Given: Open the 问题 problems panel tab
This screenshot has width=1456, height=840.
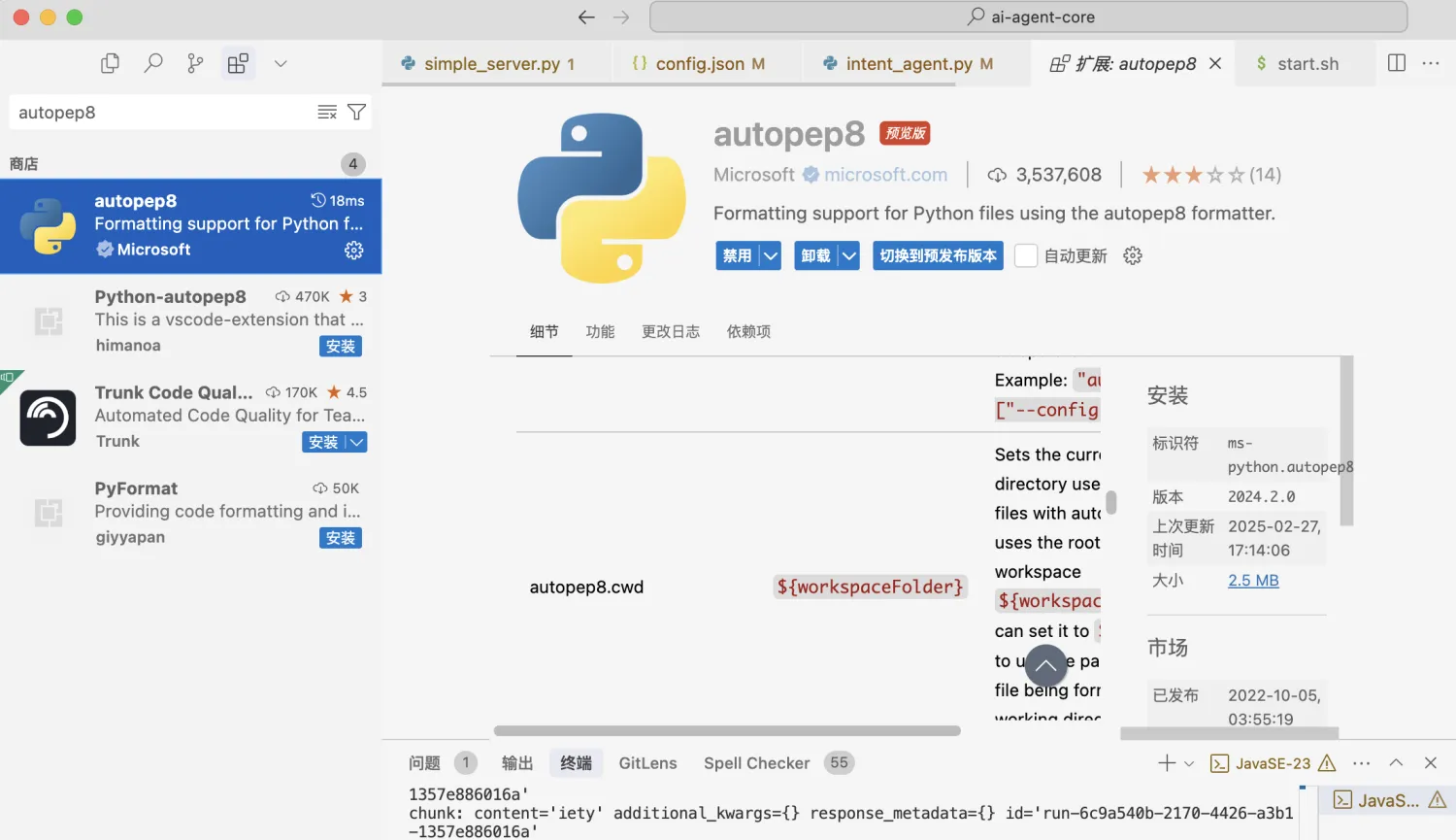Looking at the screenshot, I should click(x=424, y=763).
